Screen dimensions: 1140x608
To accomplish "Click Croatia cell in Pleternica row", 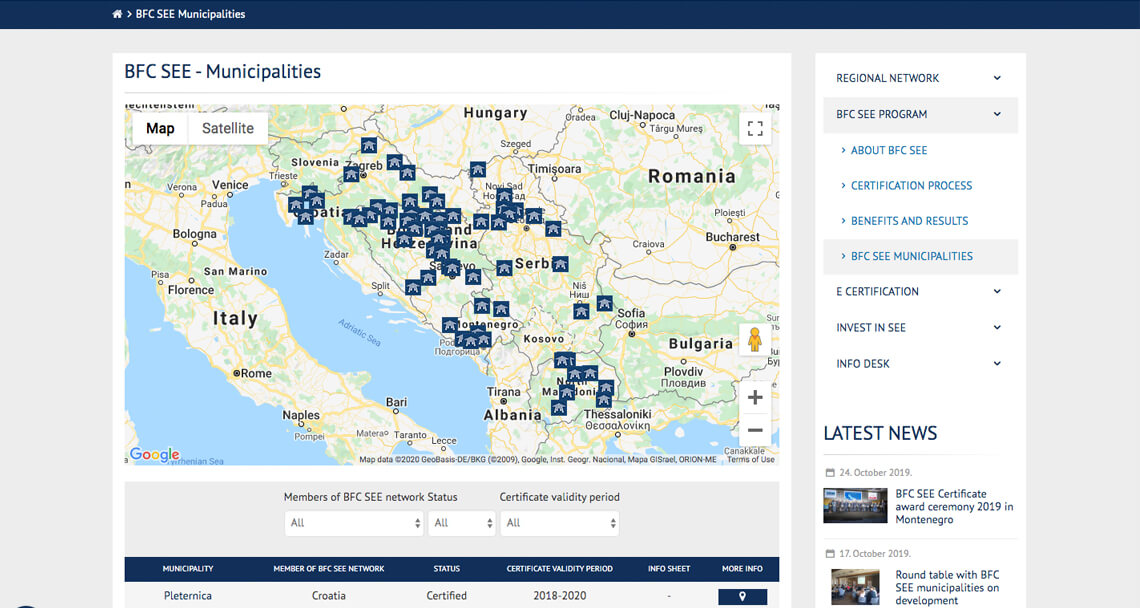I will point(329,596).
